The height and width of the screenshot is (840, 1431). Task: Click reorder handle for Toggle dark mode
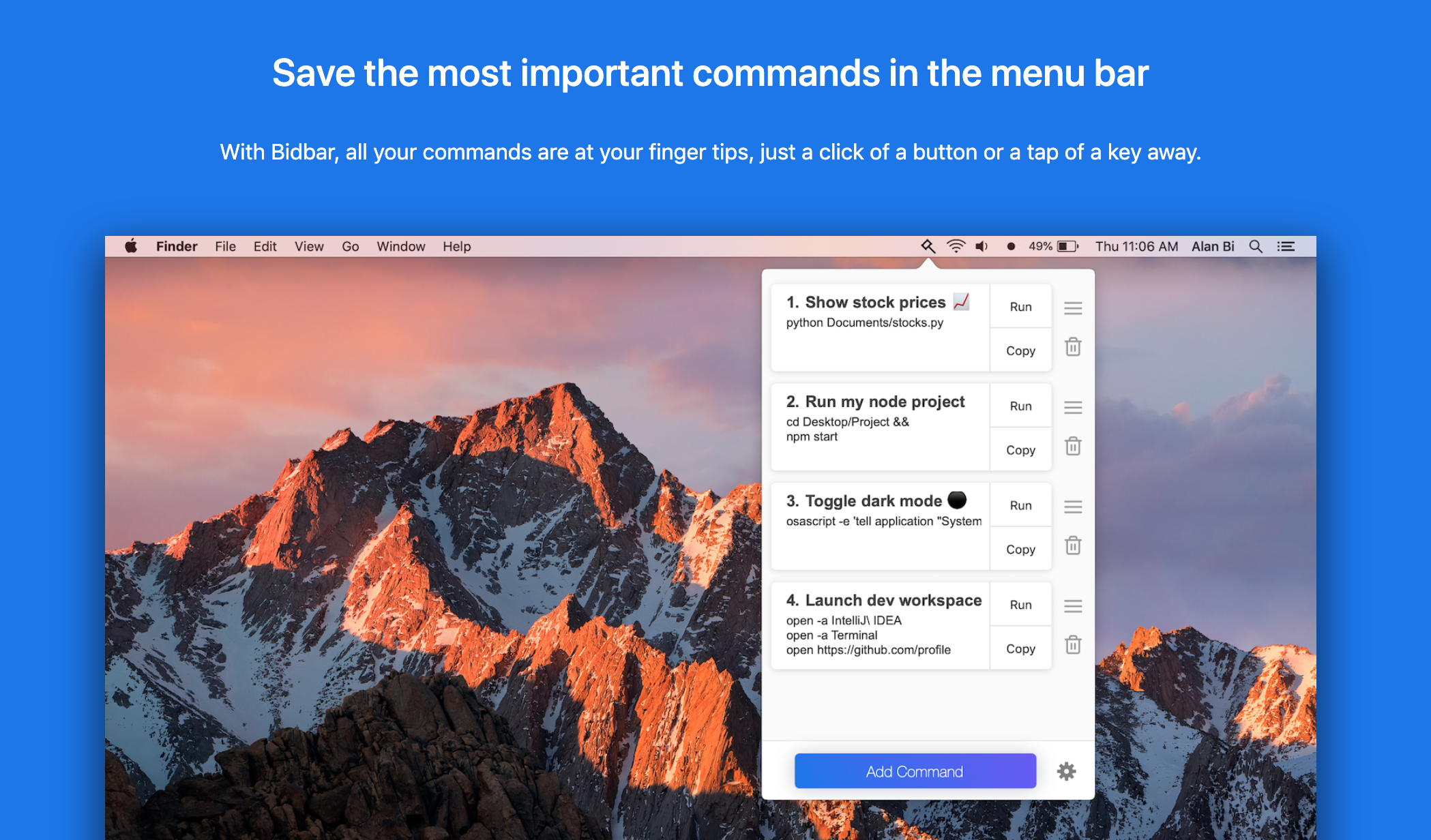coord(1073,507)
